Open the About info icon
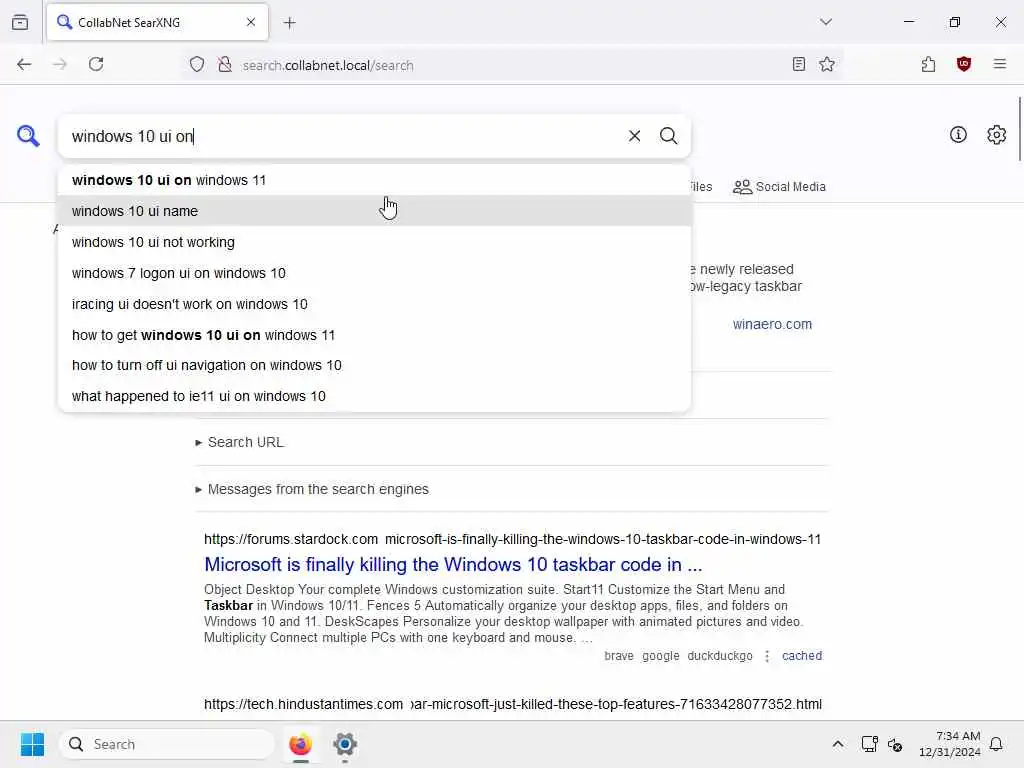 click(958, 135)
